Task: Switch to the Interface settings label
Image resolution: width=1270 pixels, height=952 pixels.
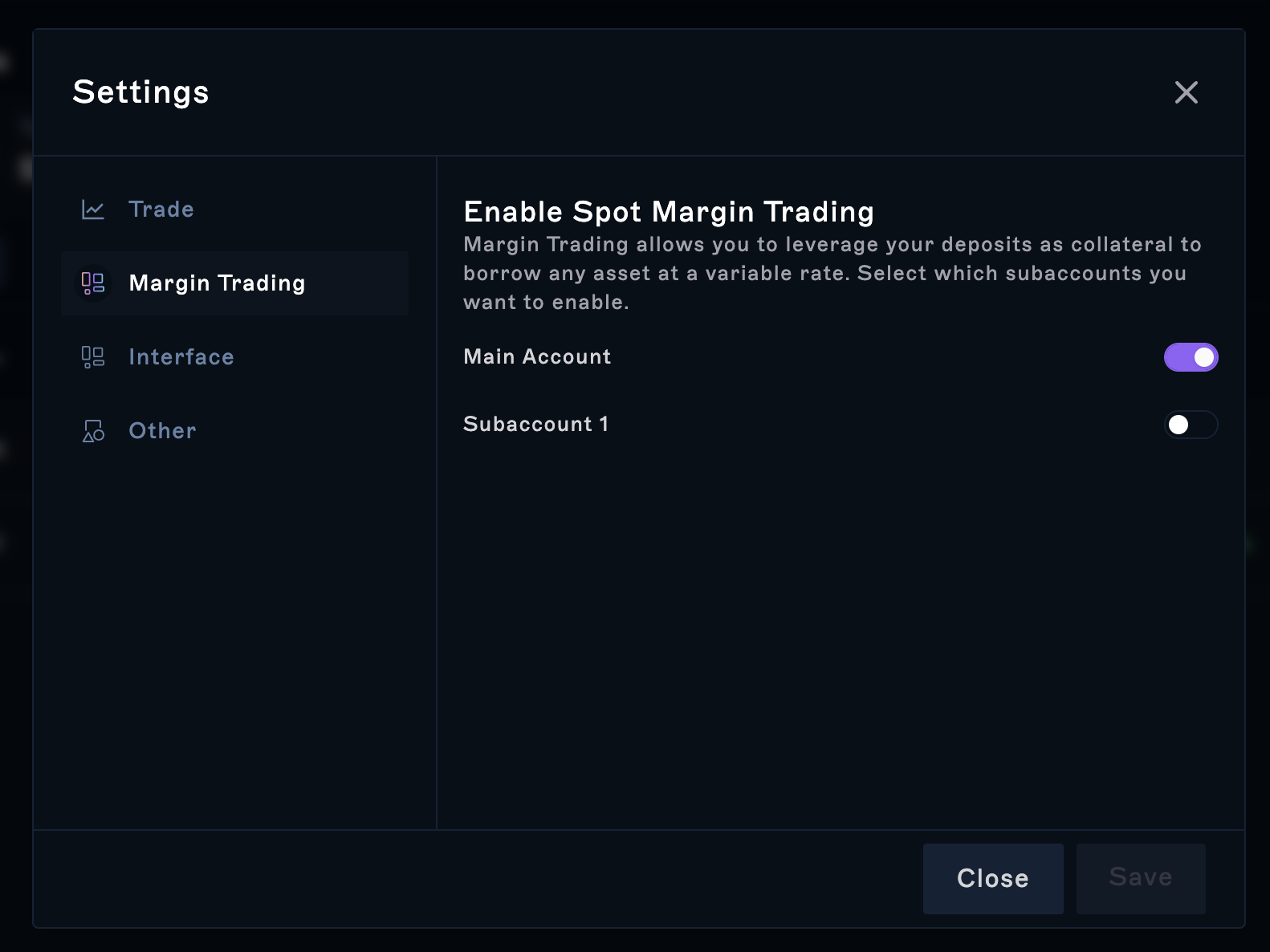Action: (181, 357)
